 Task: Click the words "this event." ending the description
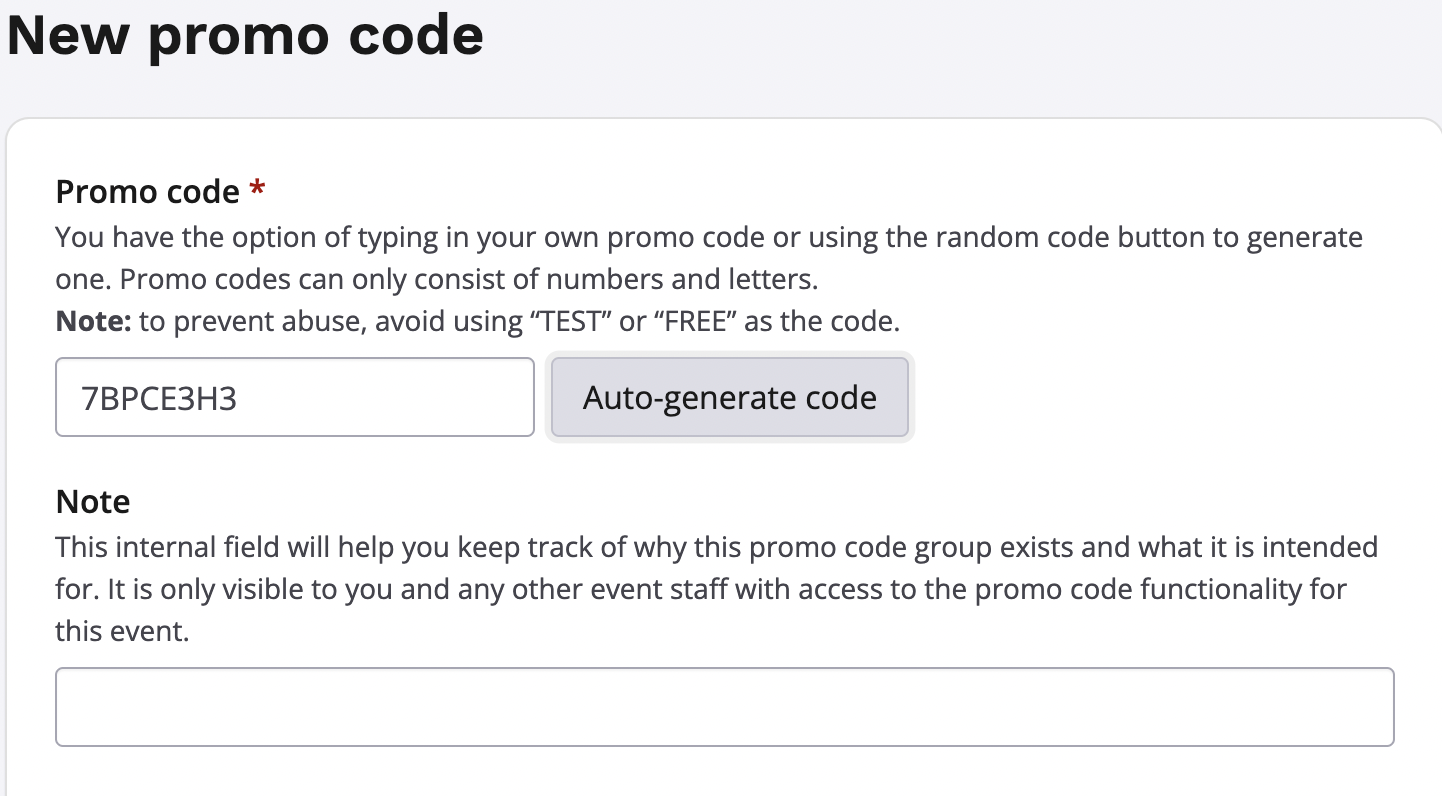pyautogui.click(x=122, y=632)
